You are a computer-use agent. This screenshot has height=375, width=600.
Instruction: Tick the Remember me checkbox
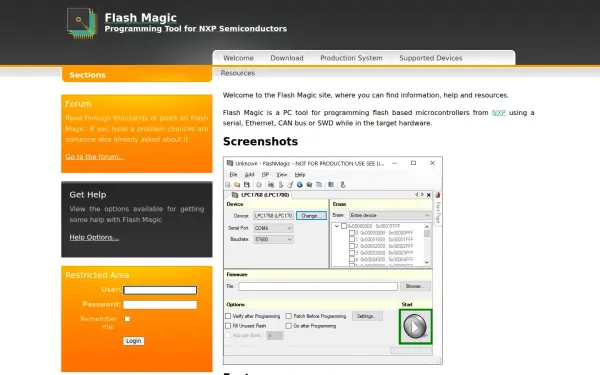(x=127, y=319)
